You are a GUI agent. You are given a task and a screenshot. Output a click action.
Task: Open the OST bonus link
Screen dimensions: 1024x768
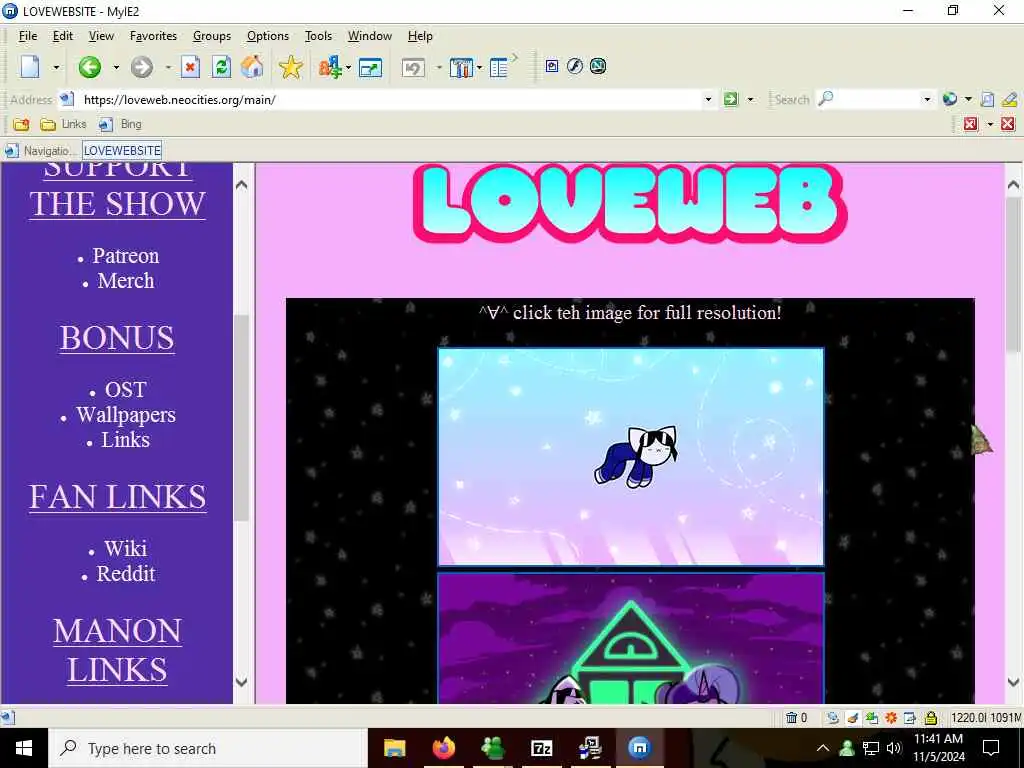coord(125,389)
